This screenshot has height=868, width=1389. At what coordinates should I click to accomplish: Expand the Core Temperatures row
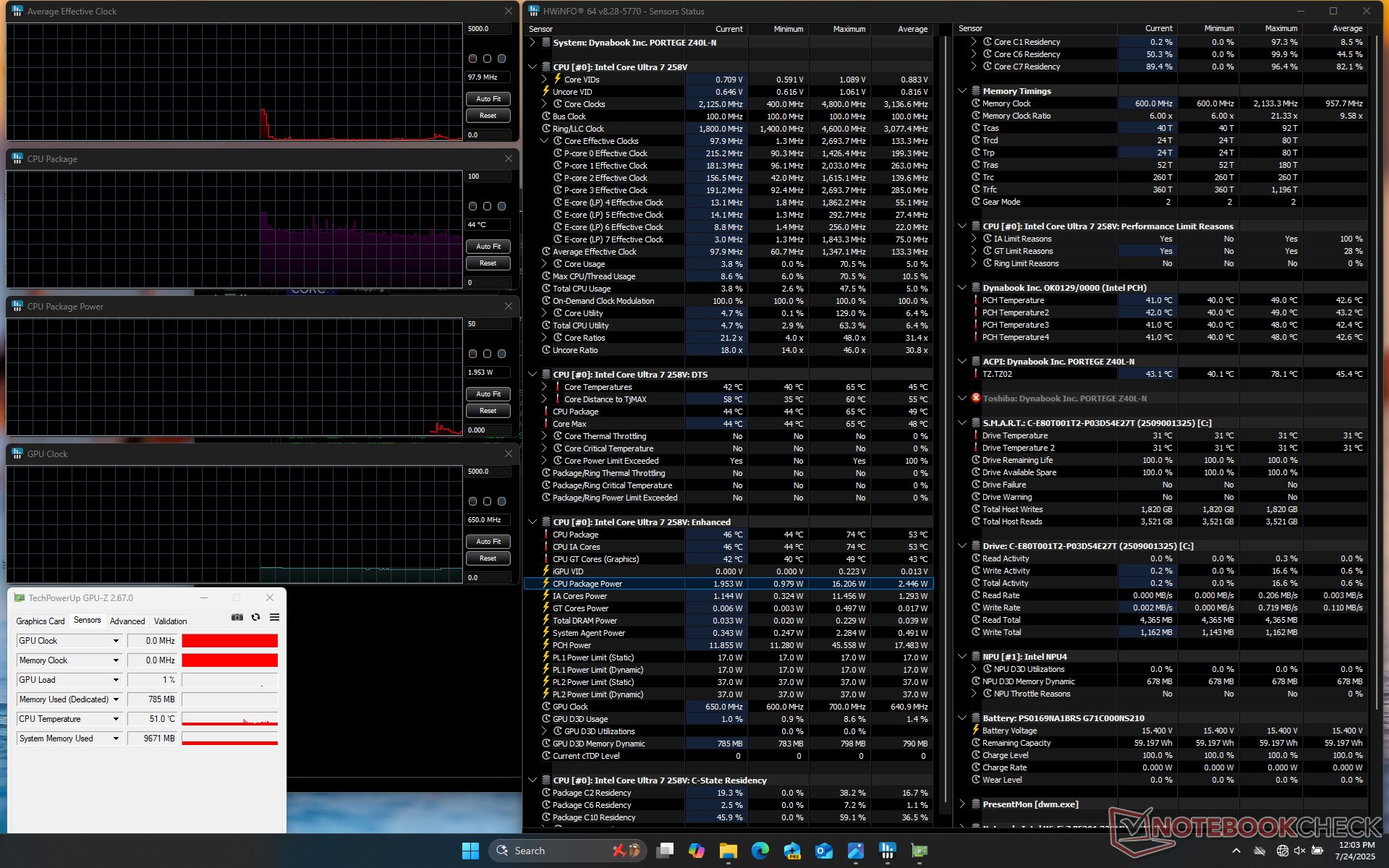(544, 387)
